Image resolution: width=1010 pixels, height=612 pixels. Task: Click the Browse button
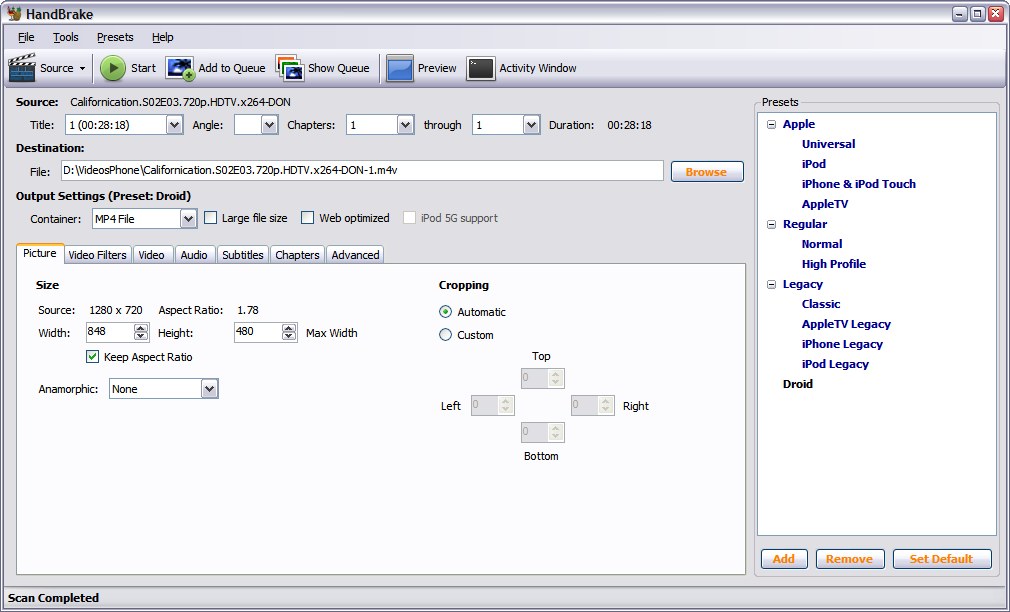coord(707,172)
